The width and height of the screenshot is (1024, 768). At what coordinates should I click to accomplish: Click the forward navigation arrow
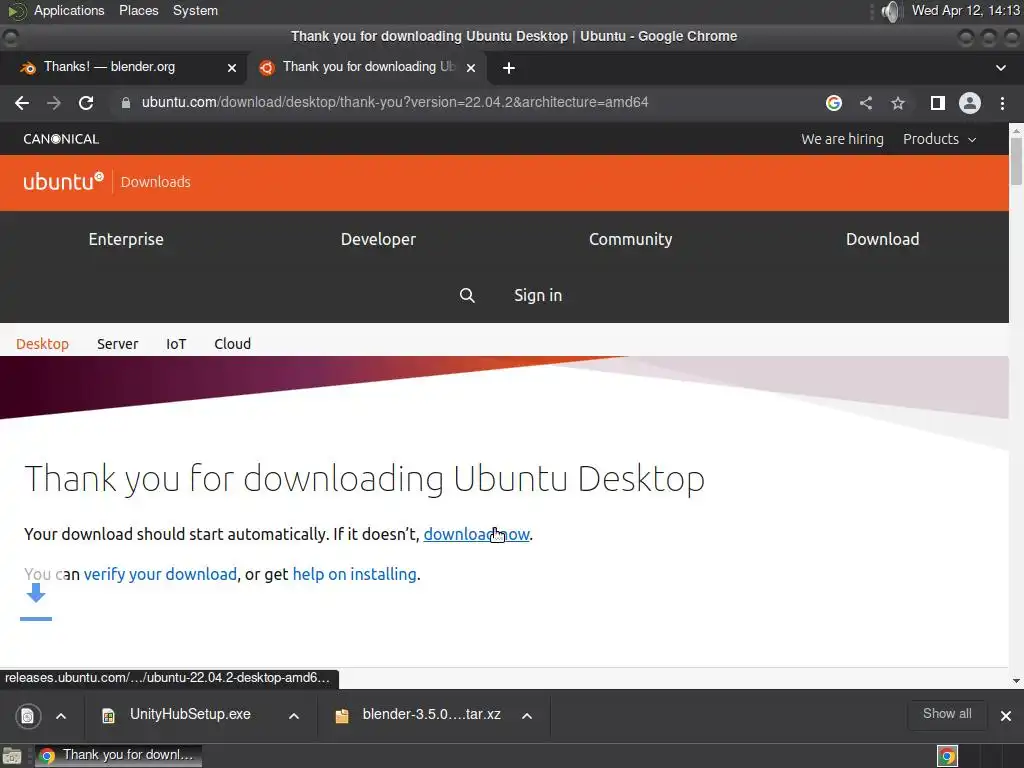[54, 103]
